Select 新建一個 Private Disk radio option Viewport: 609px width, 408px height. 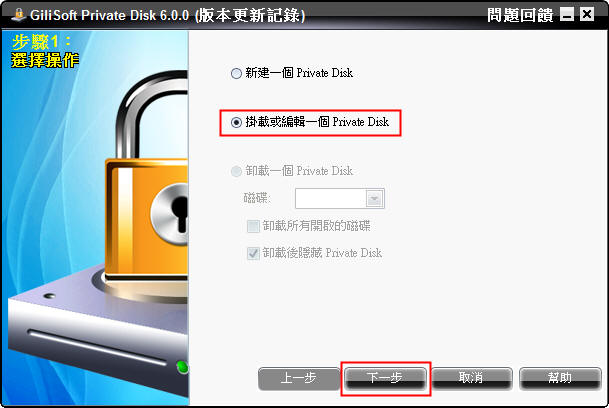click(x=237, y=73)
